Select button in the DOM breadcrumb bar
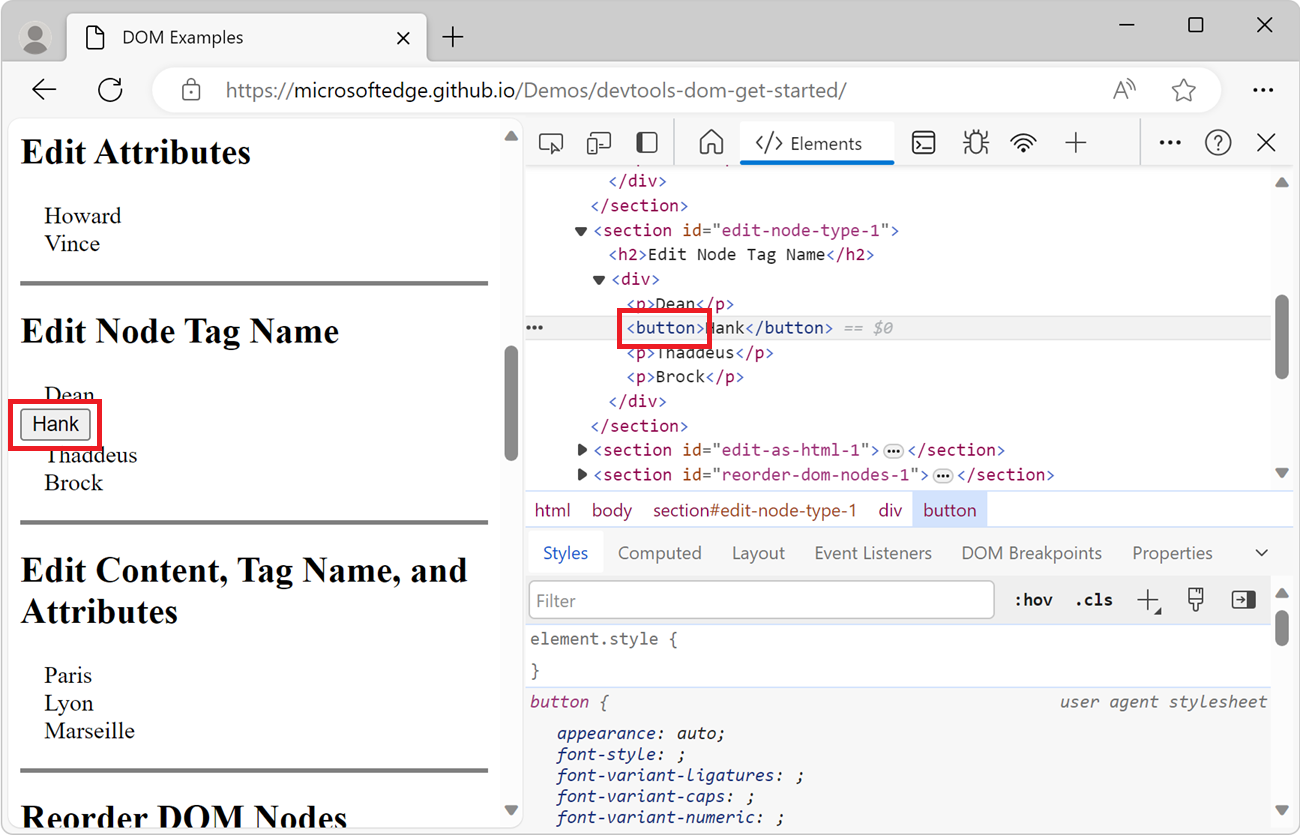This screenshot has width=1300, height=835. (949, 510)
